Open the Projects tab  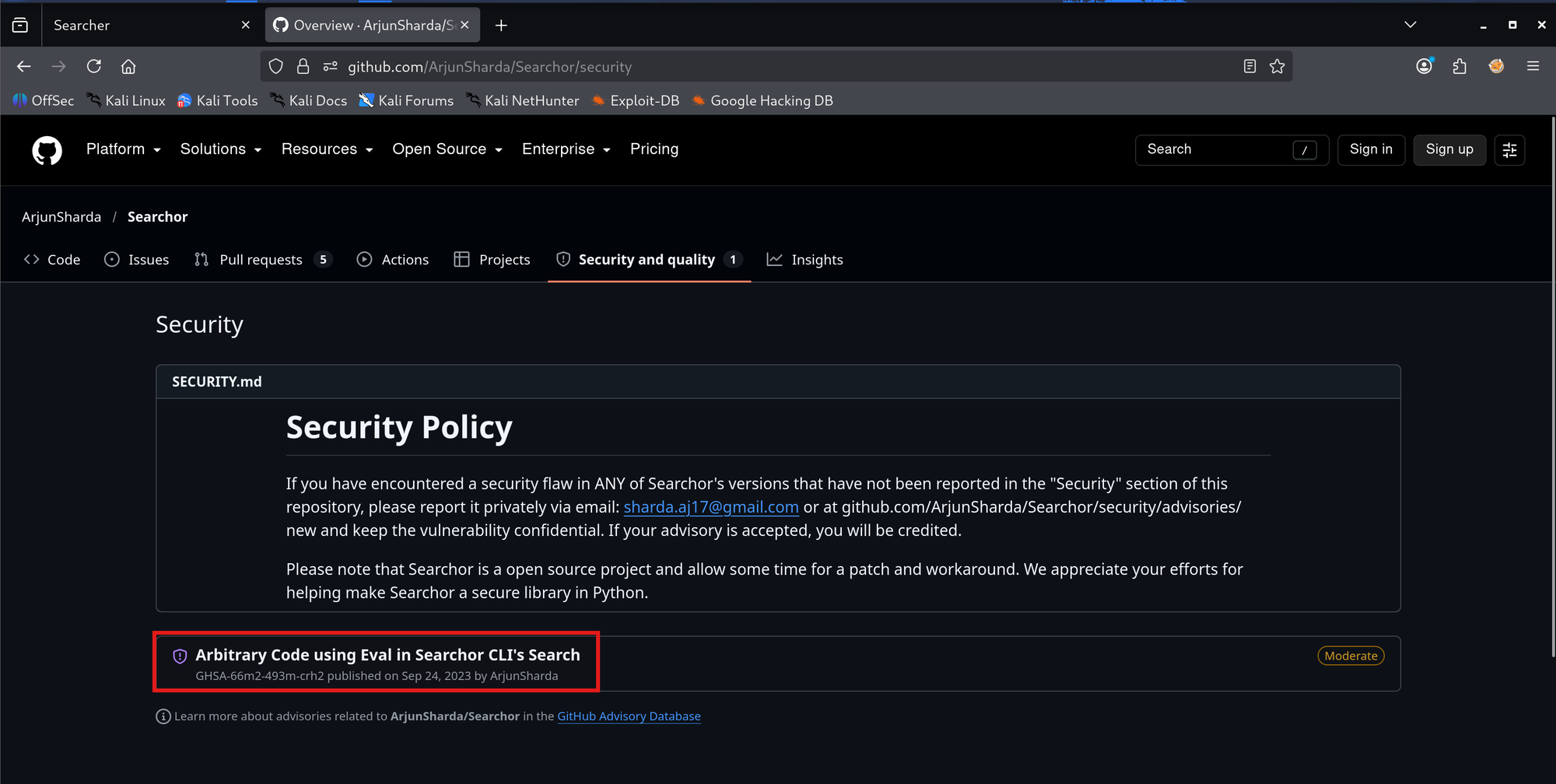coord(492,260)
